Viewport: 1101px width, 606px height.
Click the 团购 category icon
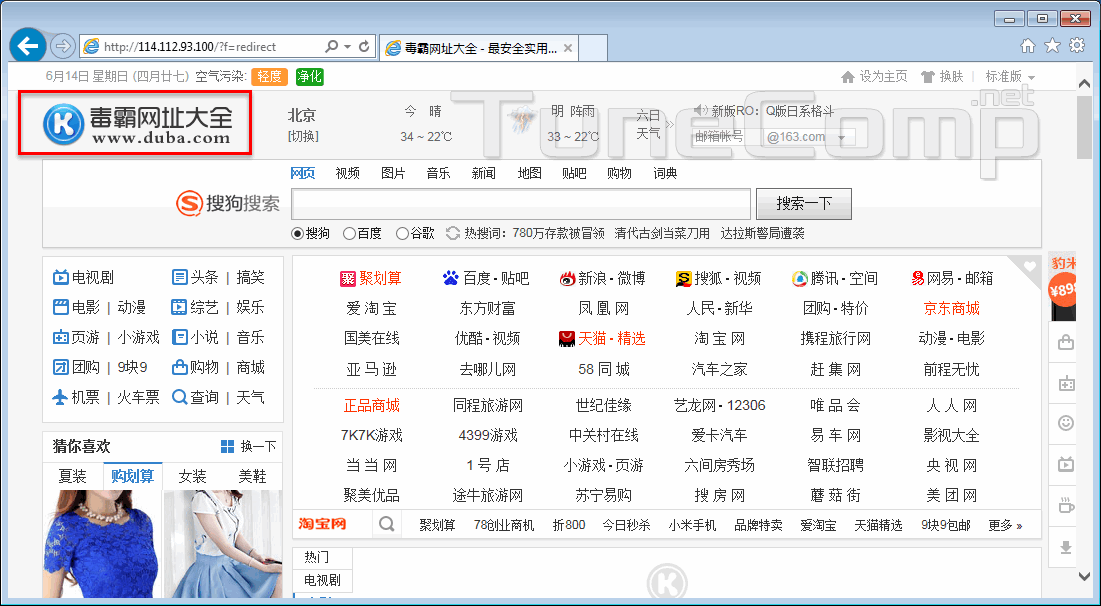60,367
